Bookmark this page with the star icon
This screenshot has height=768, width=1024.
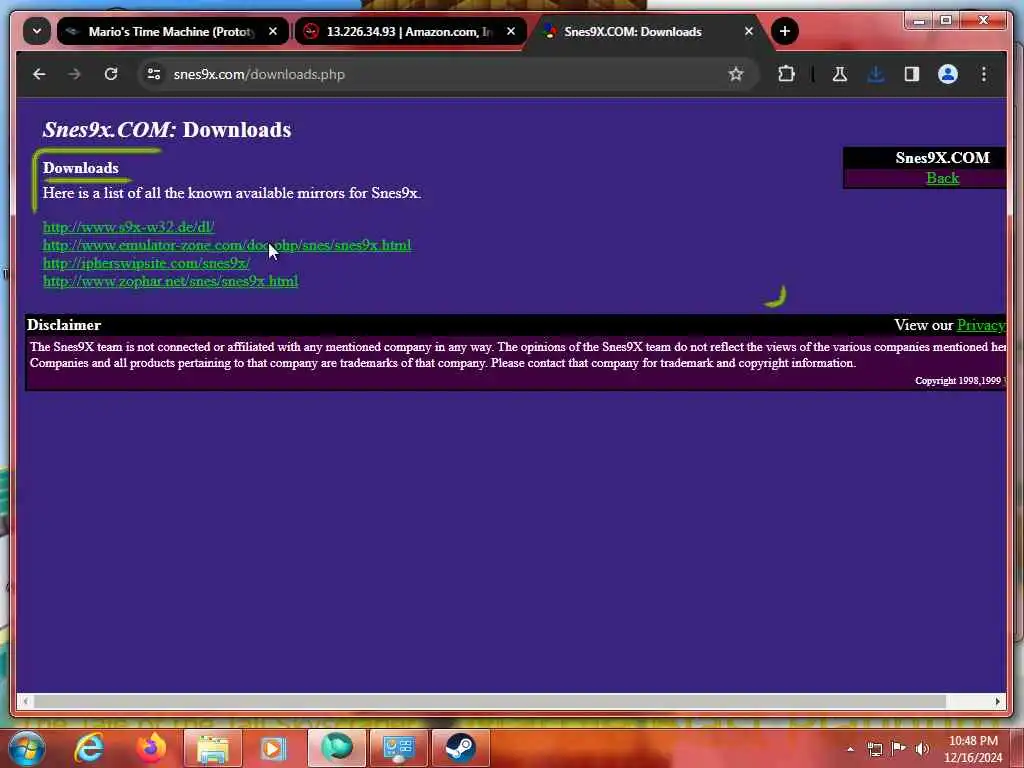(x=736, y=74)
